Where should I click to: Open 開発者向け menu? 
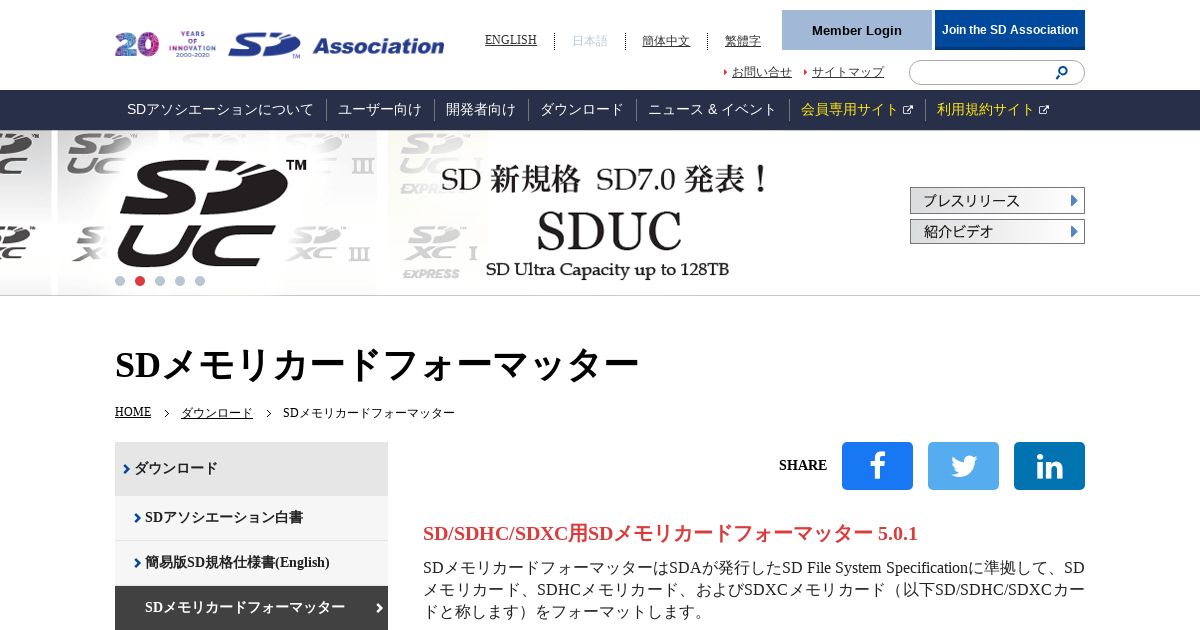481,110
